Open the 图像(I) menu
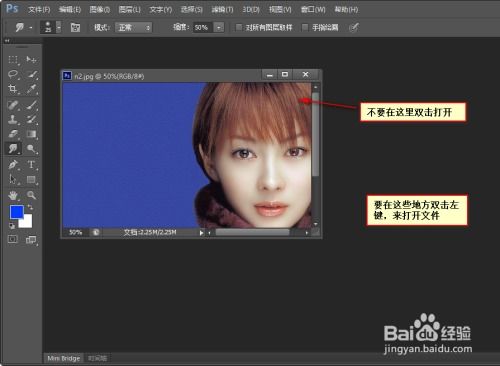 100,9
